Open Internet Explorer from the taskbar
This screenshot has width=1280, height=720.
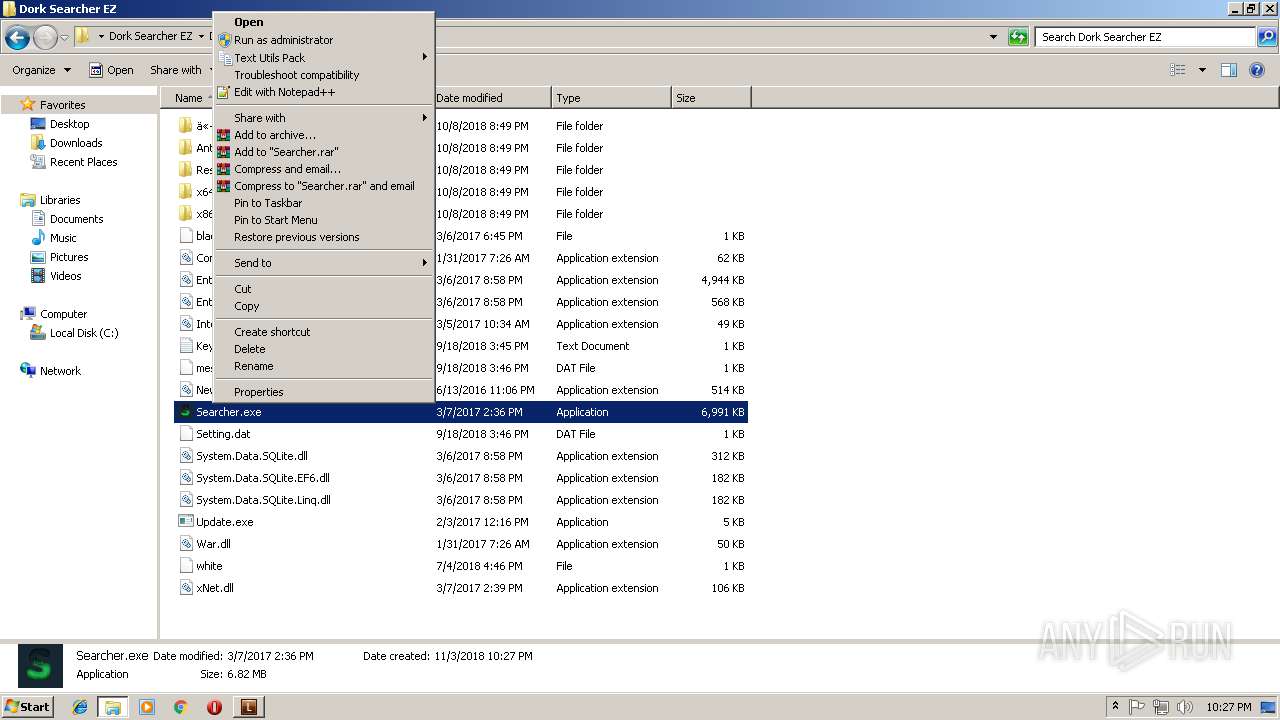[80, 707]
